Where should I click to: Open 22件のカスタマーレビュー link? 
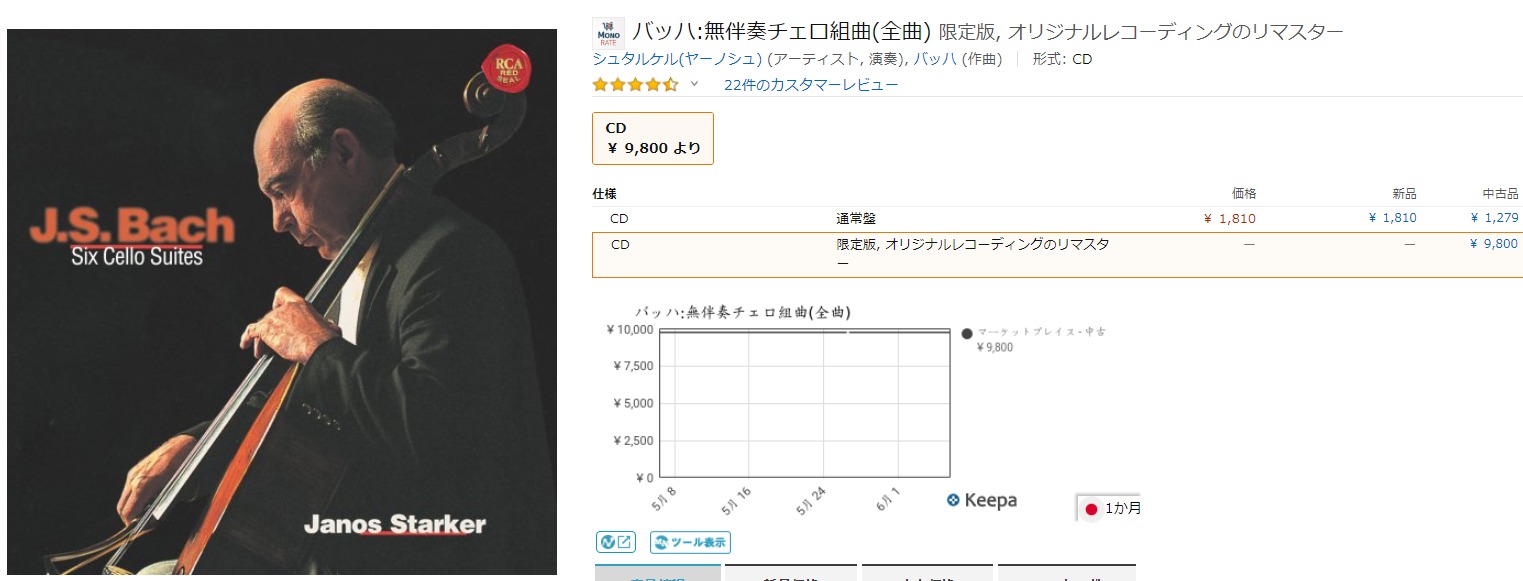click(x=811, y=85)
